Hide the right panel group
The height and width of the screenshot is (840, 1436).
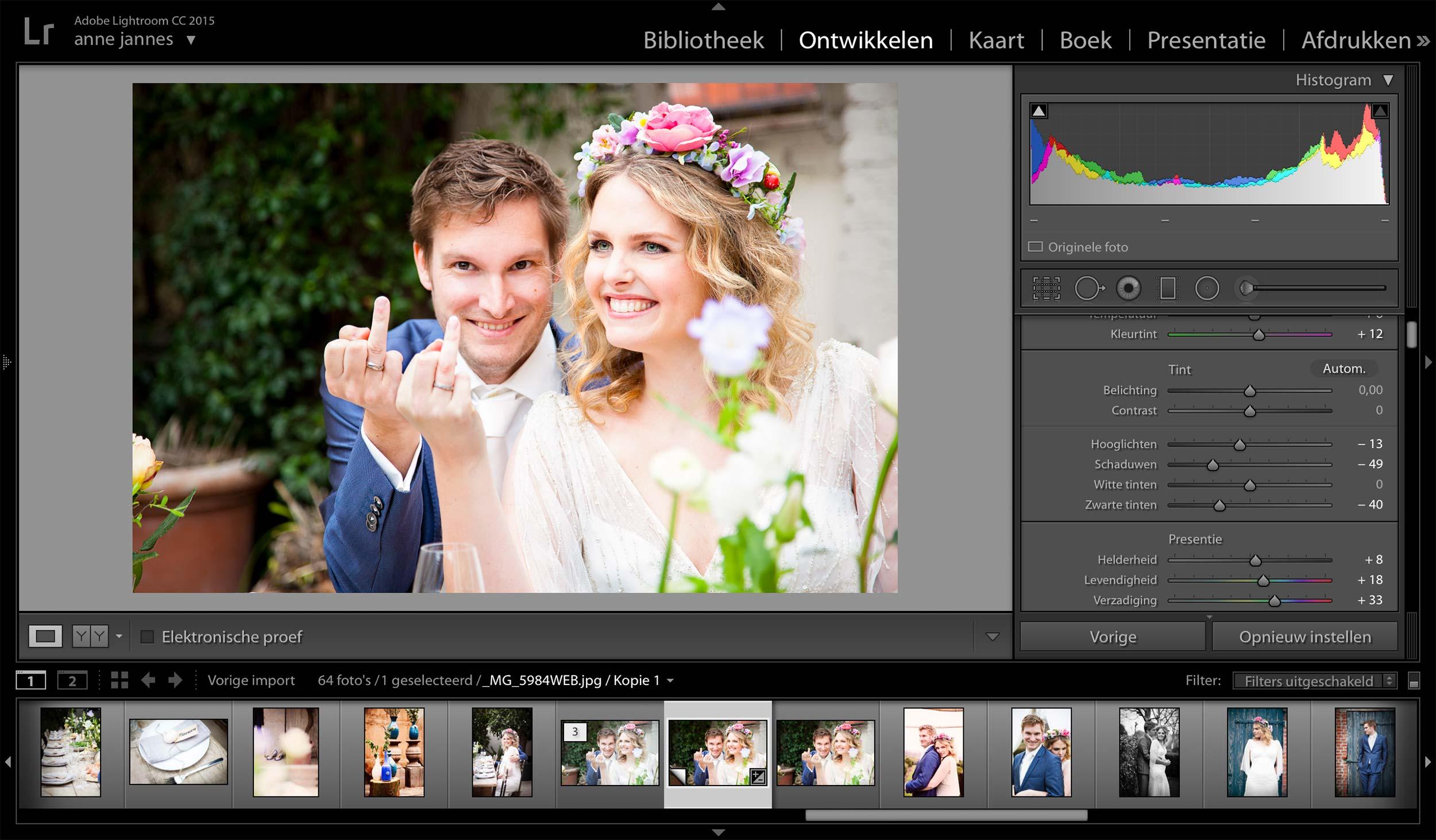(x=1429, y=362)
